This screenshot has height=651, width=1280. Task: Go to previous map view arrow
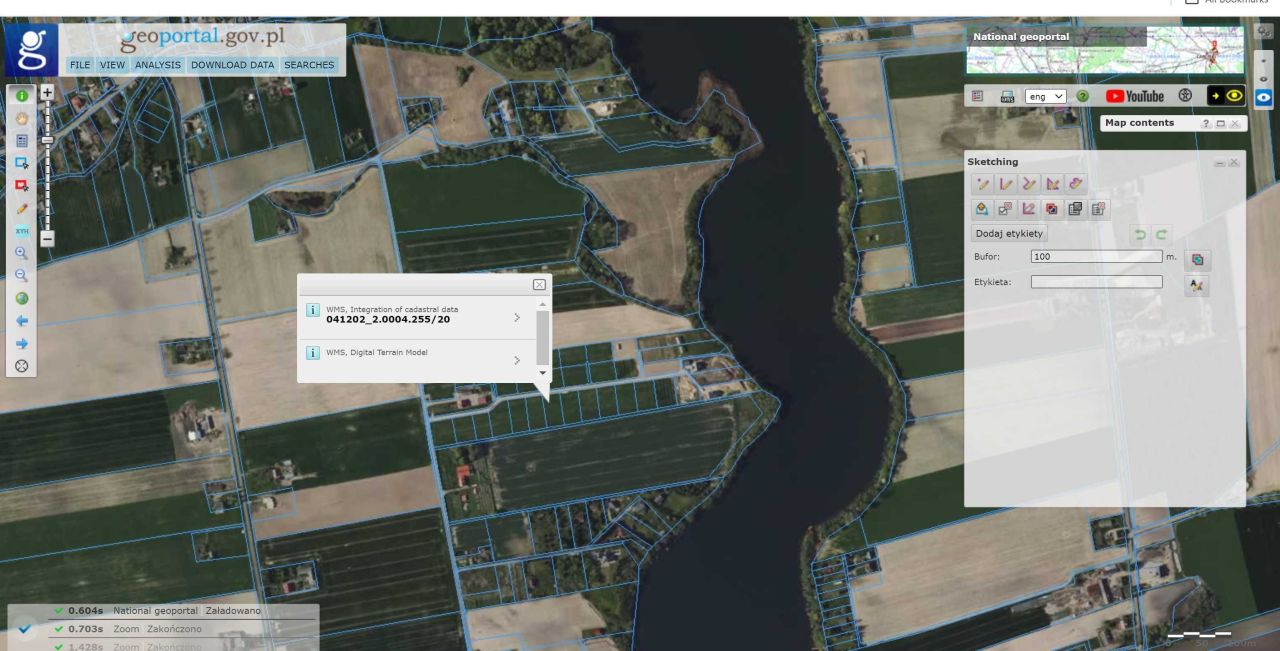(x=21, y=321)
